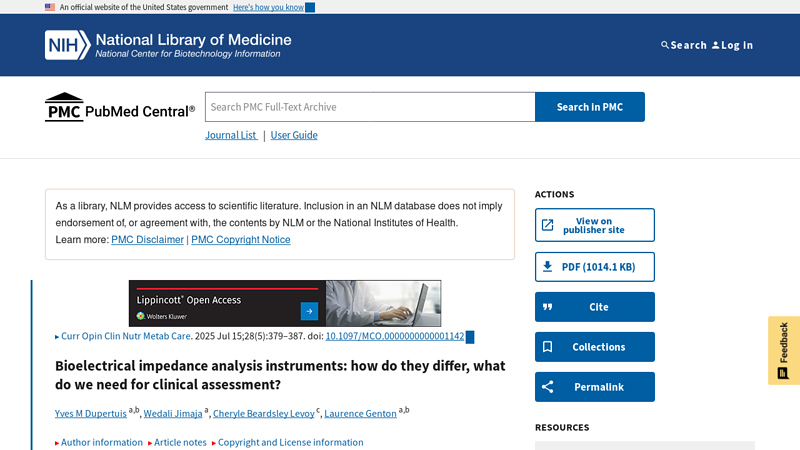
Task: Open the Feedback side tab
Action: [784, 350]
